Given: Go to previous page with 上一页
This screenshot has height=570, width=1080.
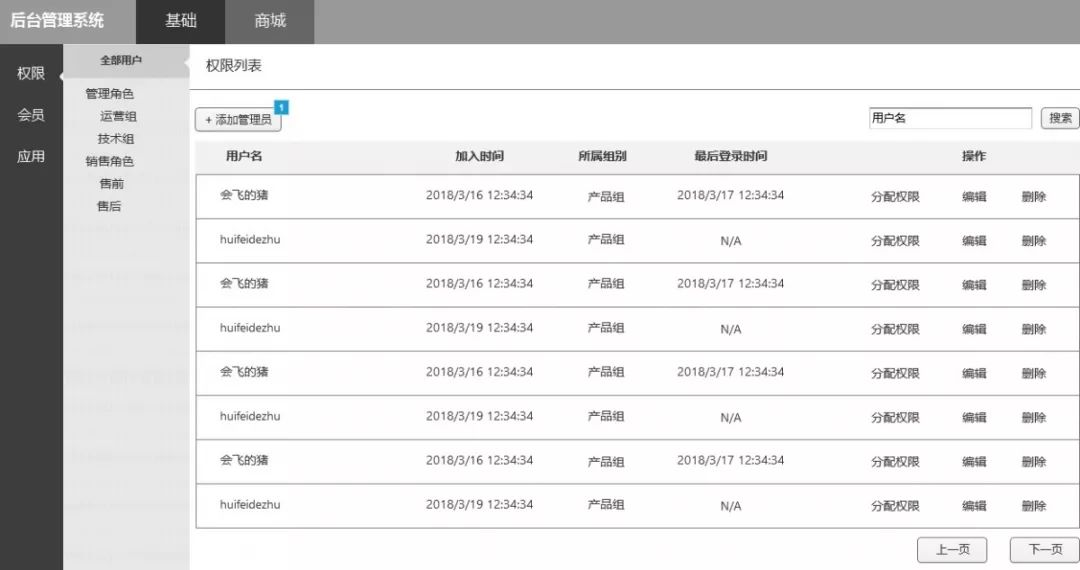Looking at the screenshot, I should click(952, 549).
